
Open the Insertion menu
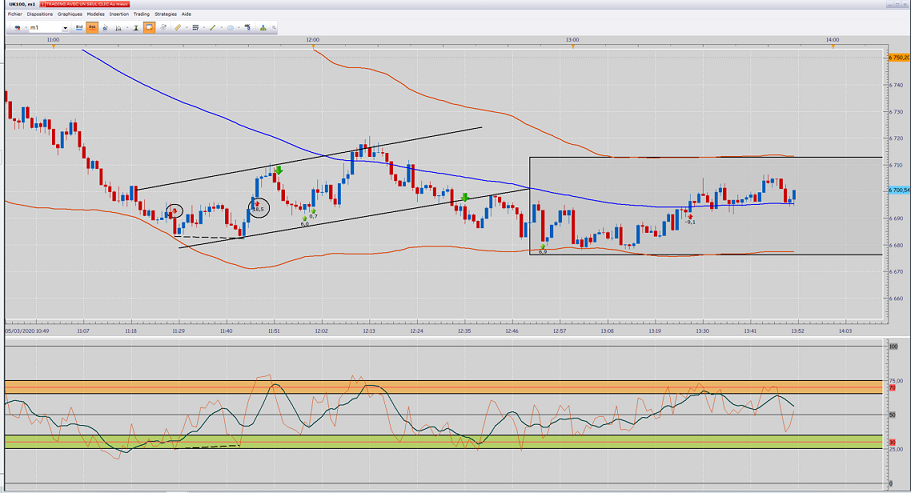pyautogui.click(x=119, y=14)
